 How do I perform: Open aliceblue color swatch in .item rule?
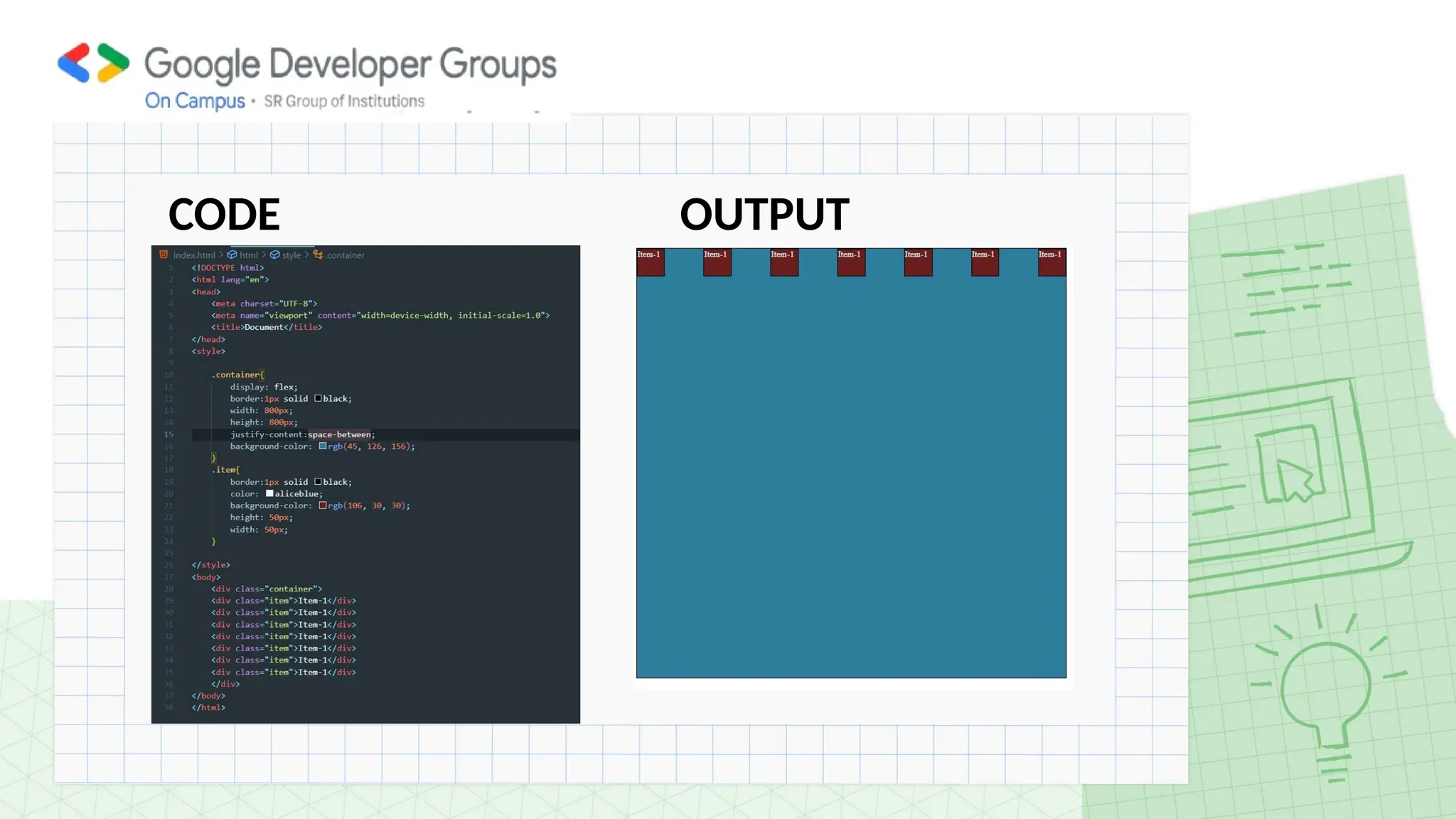tap(269, 493)
